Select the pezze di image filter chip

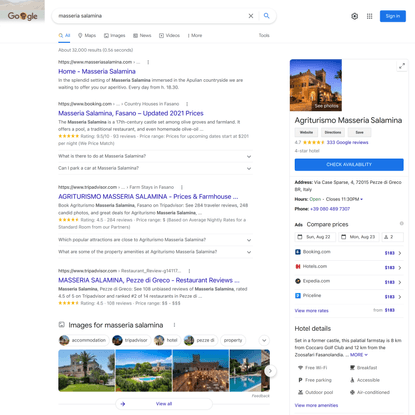point(201,340)
